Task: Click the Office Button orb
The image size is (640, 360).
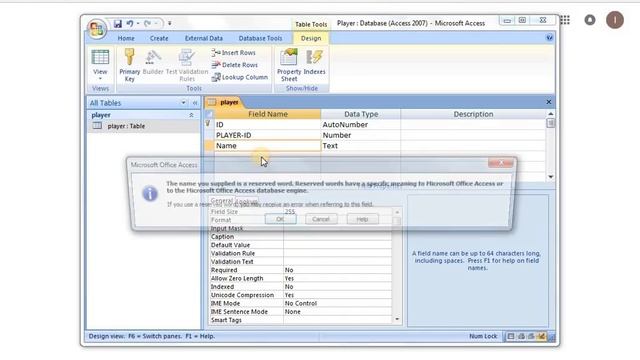Action: coord(97,29)
